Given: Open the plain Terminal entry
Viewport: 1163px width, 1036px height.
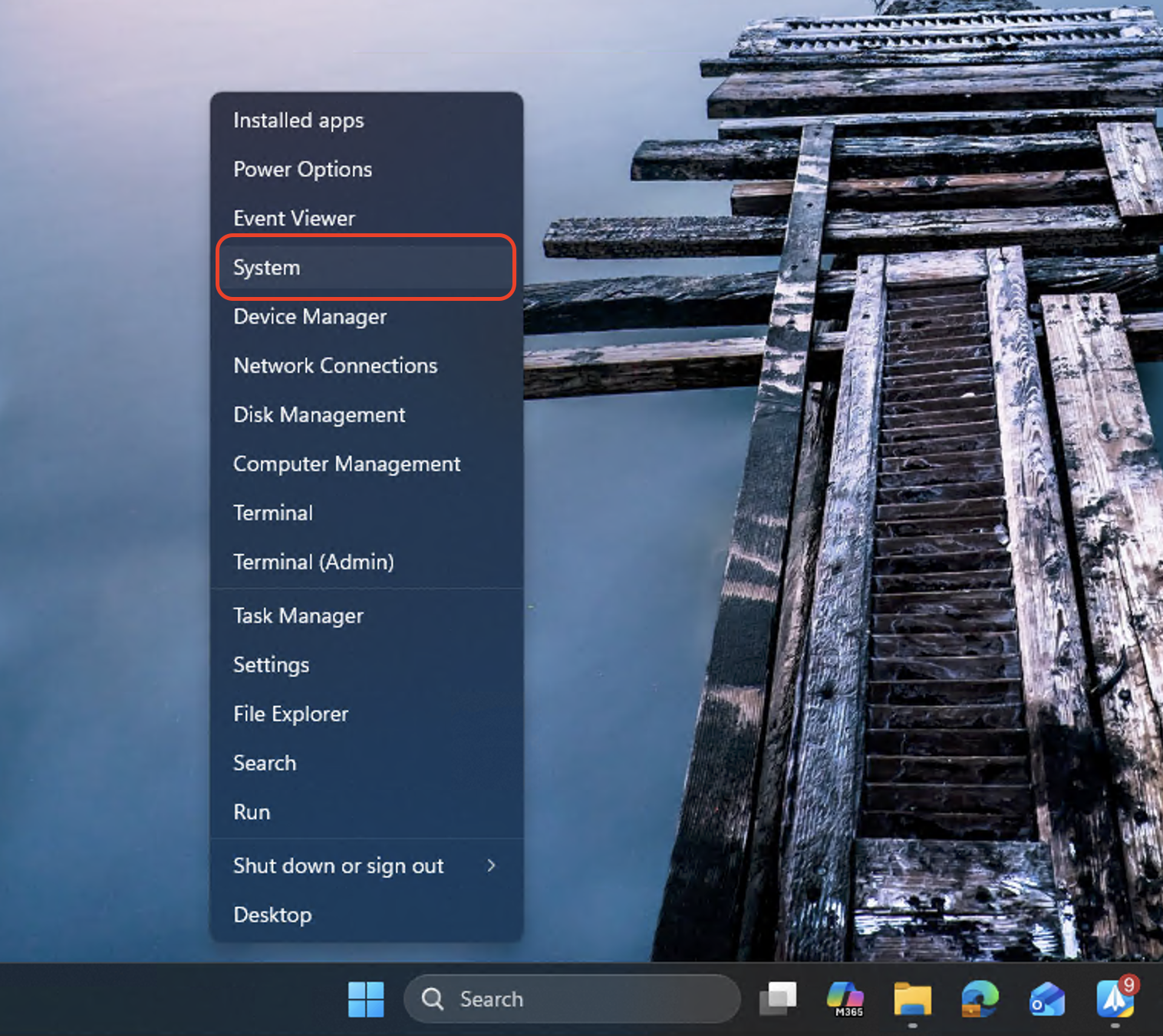Looking at the screenshot, I should pos(367,513).
